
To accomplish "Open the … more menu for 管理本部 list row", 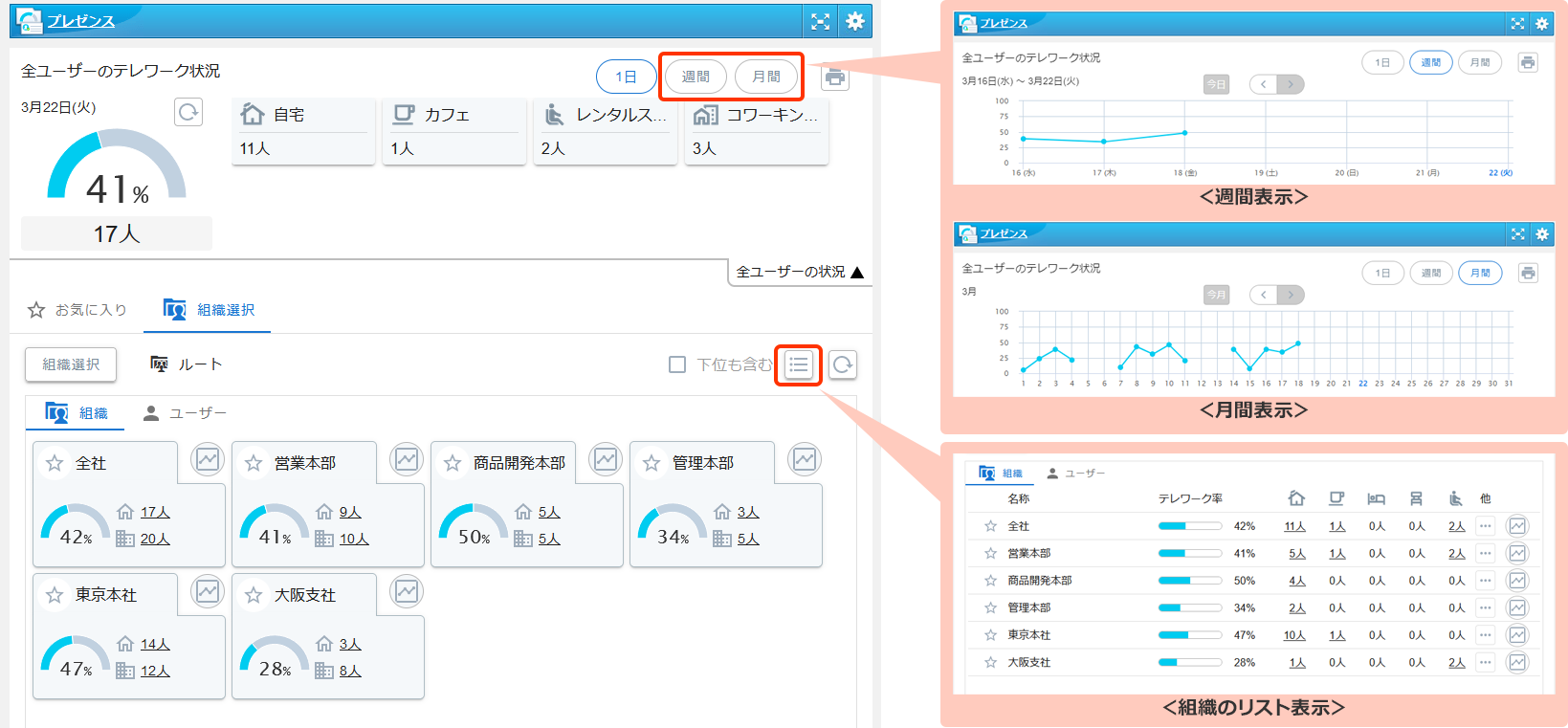I will coord(1485,607).
